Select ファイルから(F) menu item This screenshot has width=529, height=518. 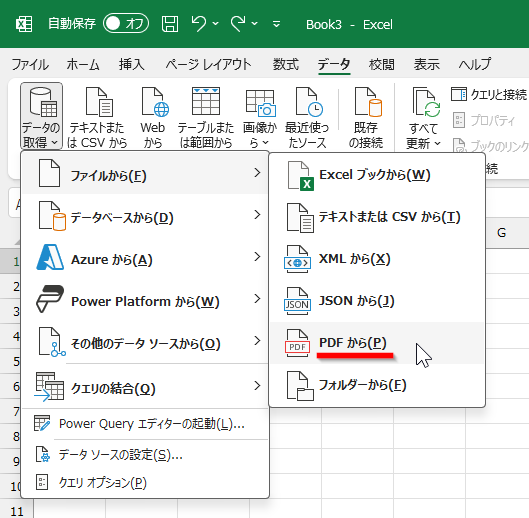pos(145,173)
